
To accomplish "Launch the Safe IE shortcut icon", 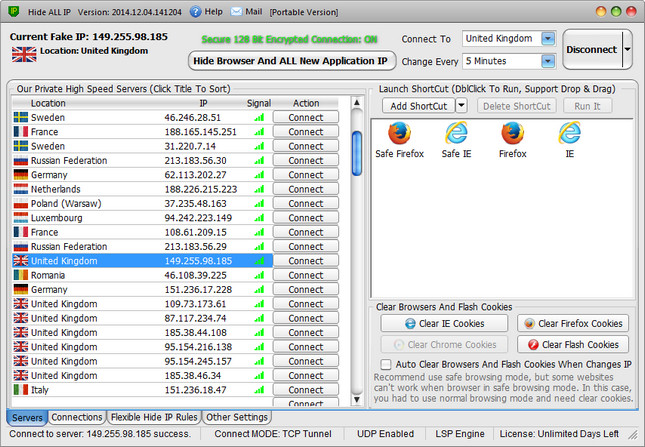I will (x=456, y=134).
